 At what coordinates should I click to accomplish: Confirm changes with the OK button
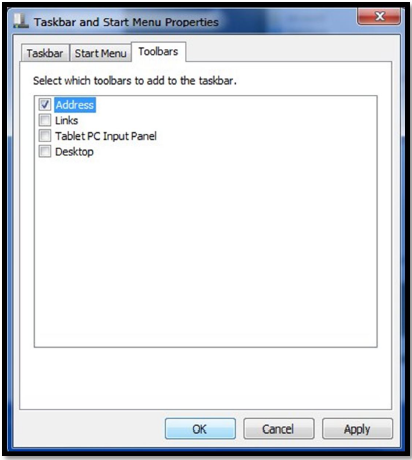tap(200, 429)
